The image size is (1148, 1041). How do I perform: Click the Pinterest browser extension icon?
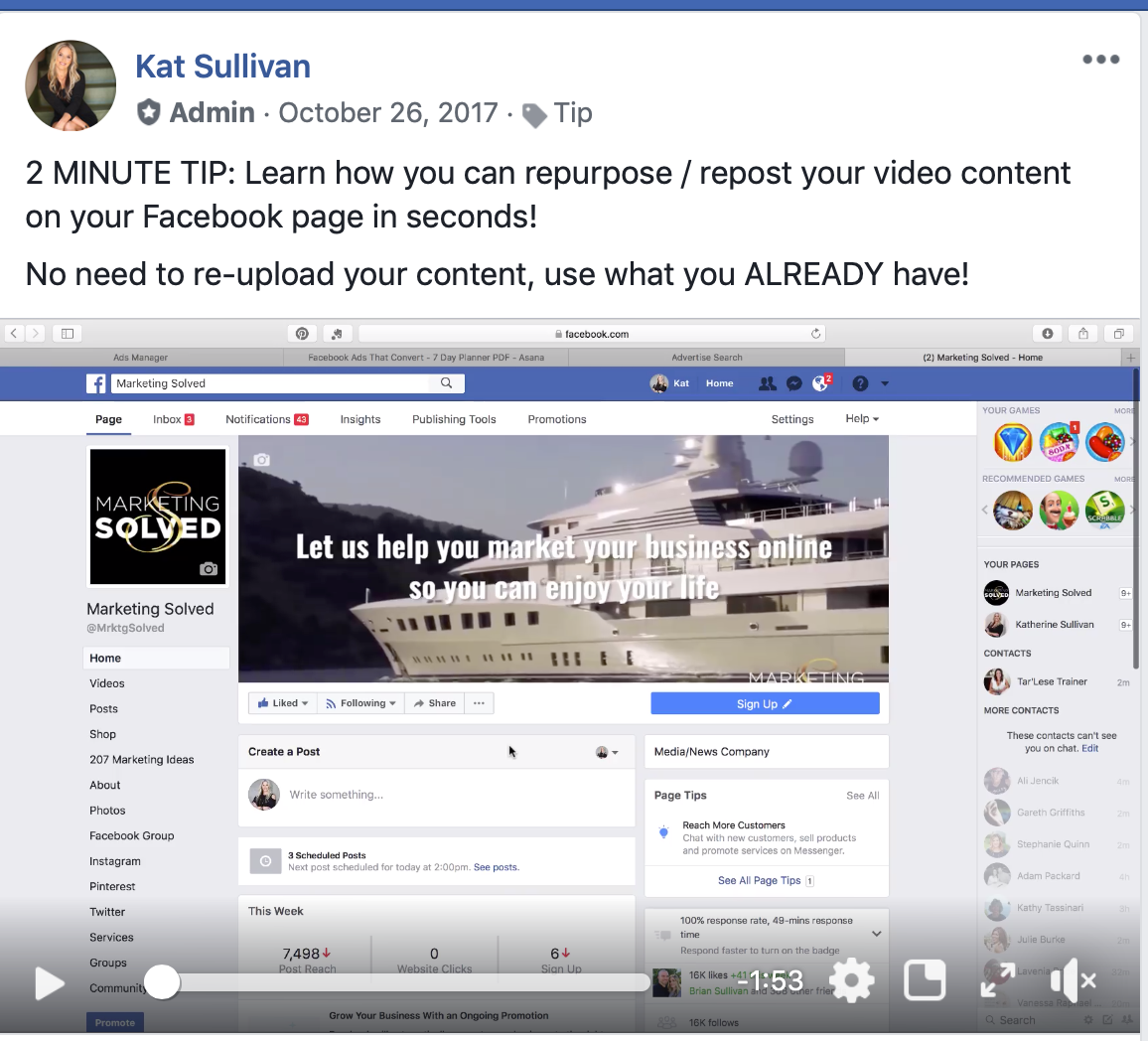click(x=302, y=334)
